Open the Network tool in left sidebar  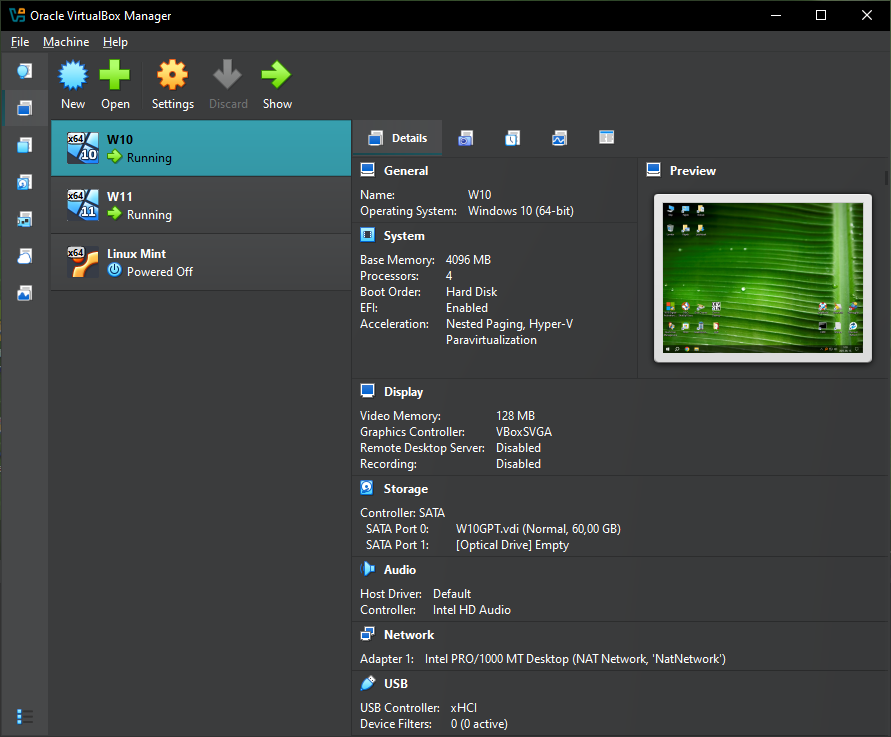point(25,219)
